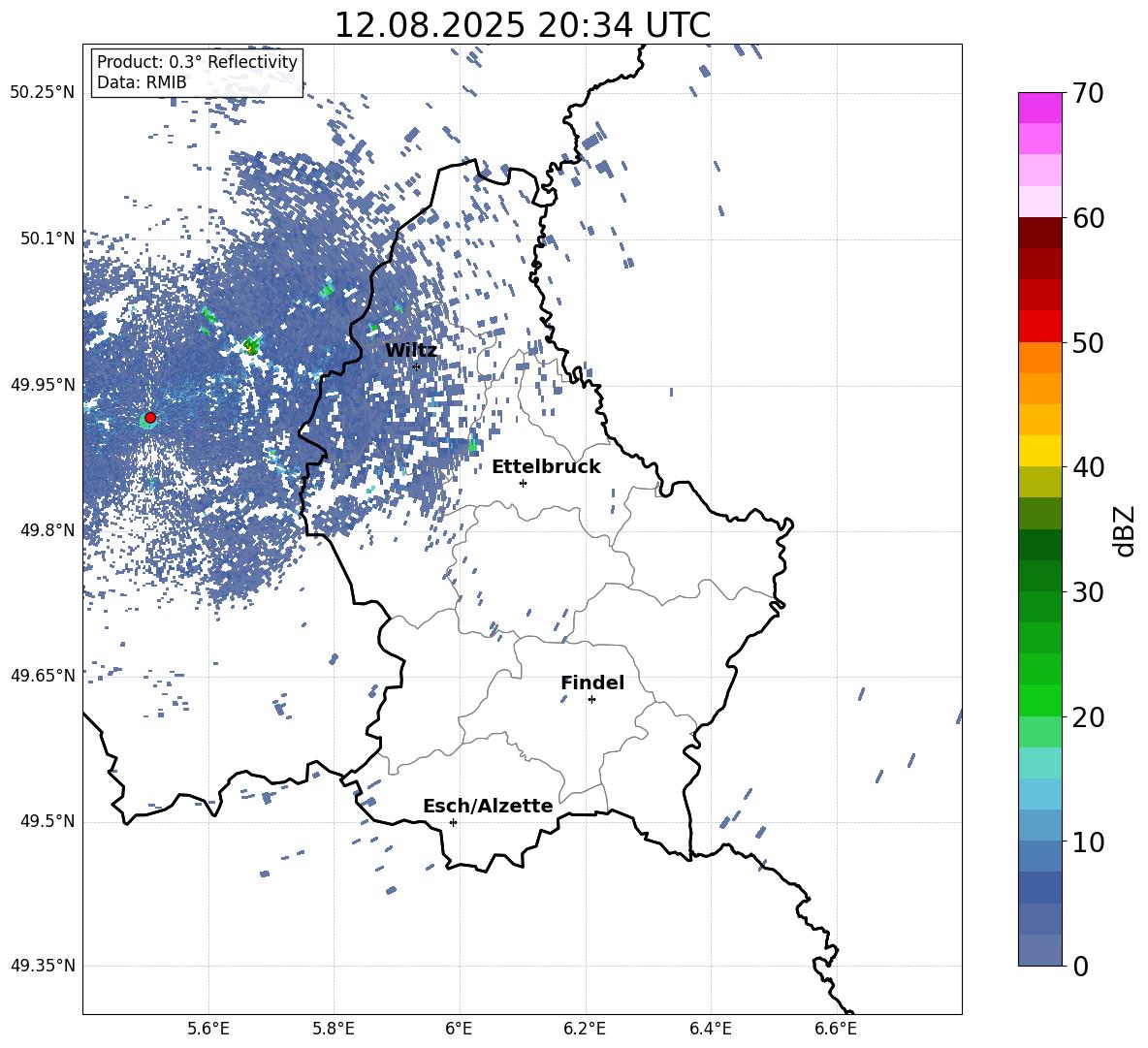Viewport: 1148px width, 1048px height.
Task: Click the bright red colorbar segment below 50
Action: 1039,327
